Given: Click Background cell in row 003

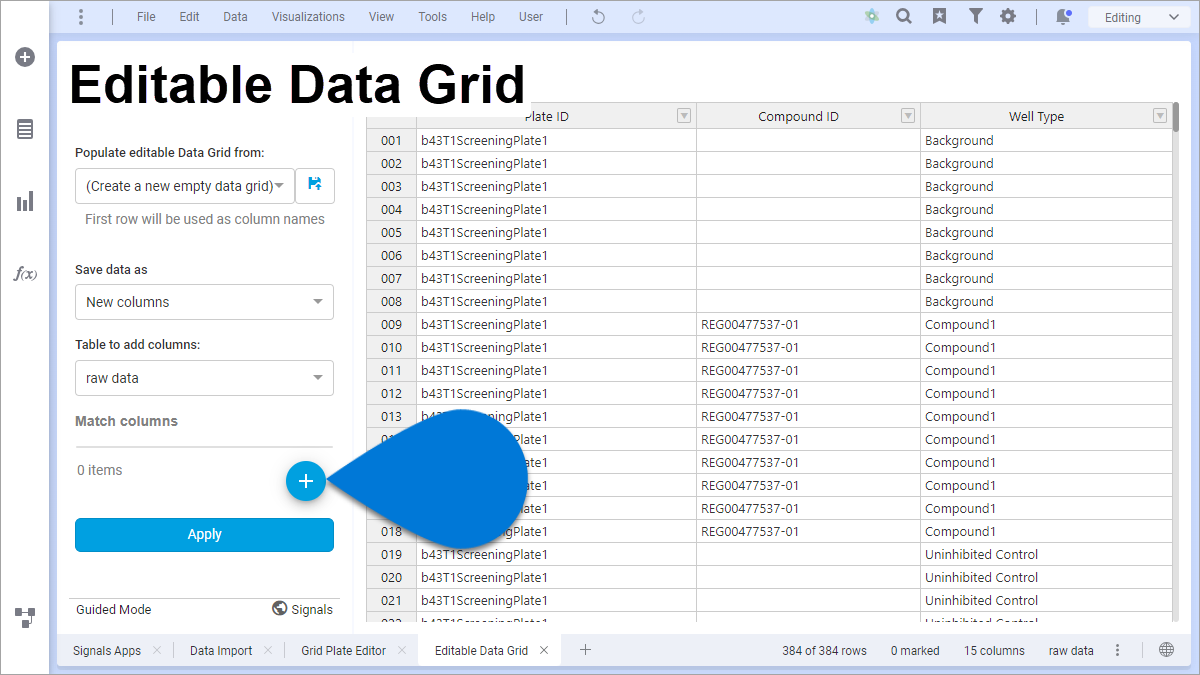Looking at the screenshot, I should (x=1046, y=186).
